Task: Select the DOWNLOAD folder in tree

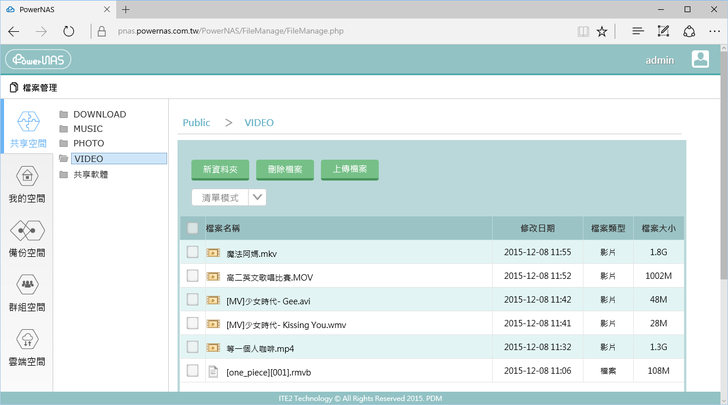Action: [99, 115]
